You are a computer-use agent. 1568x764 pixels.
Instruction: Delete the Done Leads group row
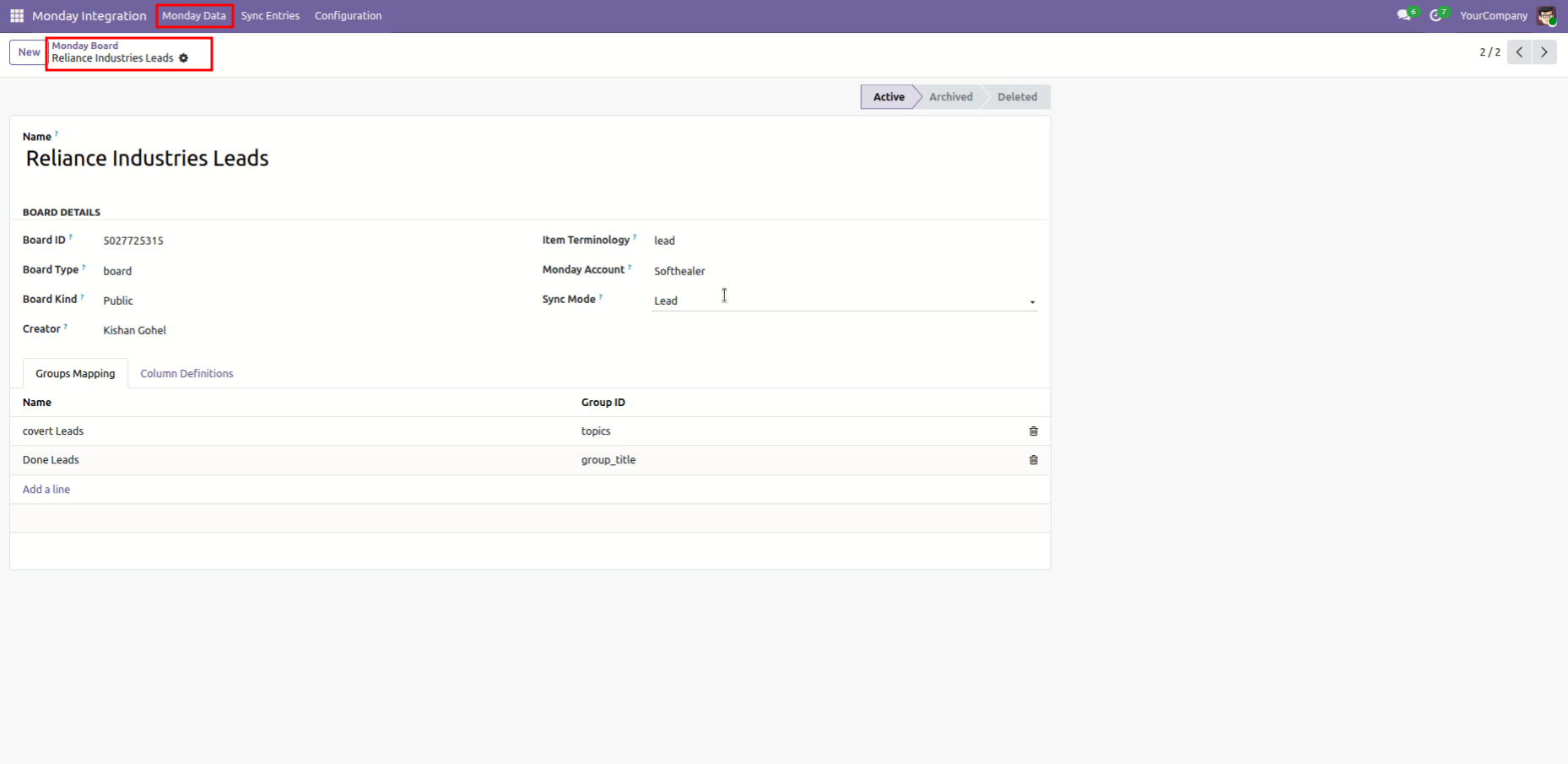[1033, 460]
